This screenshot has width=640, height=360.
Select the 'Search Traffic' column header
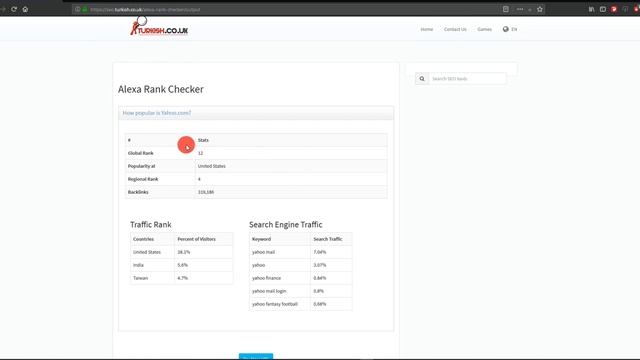(328, 239)
